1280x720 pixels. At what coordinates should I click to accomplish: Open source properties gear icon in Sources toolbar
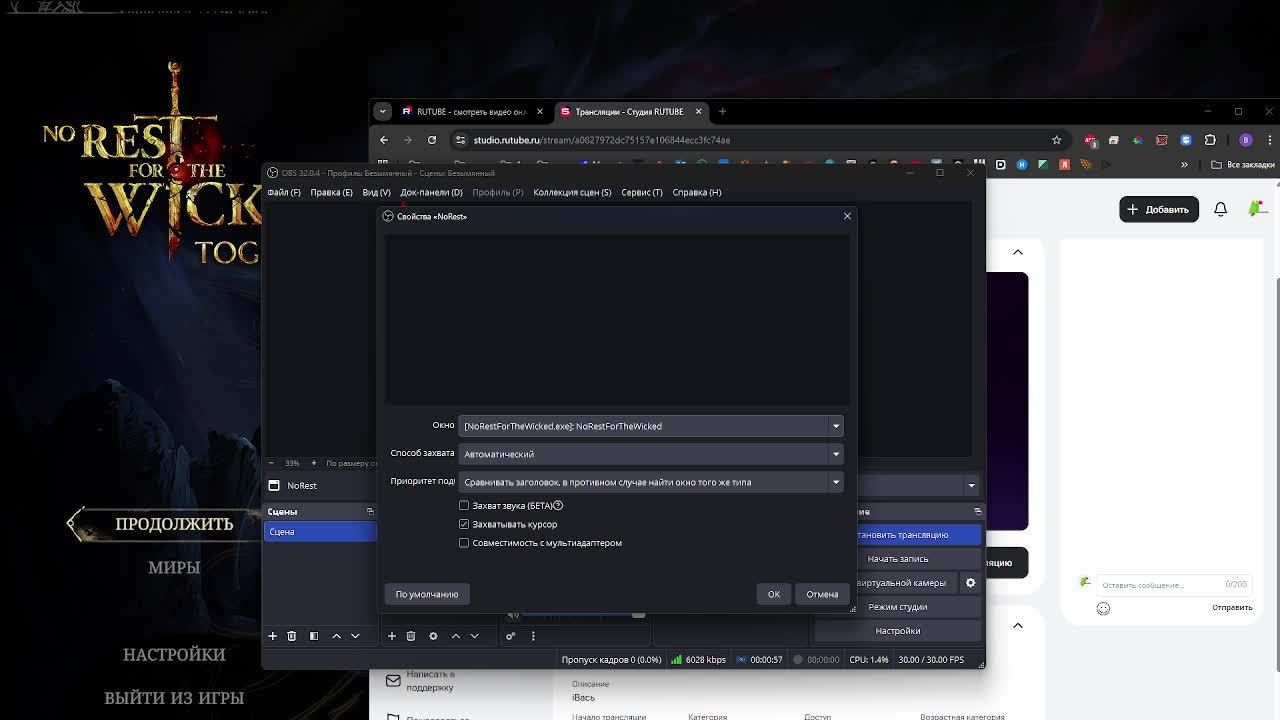point(433,636)
